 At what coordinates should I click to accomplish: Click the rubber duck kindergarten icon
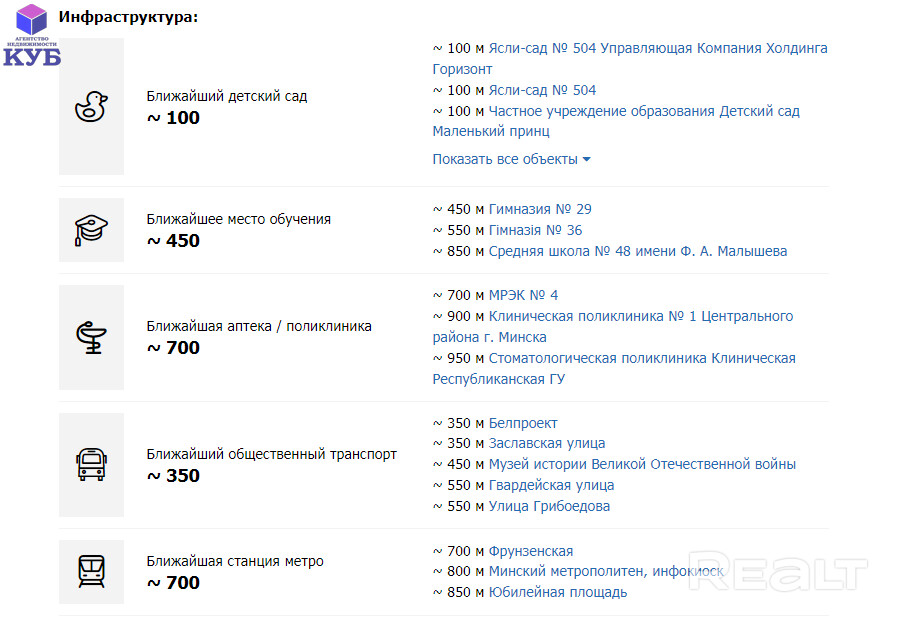(91, 107)
